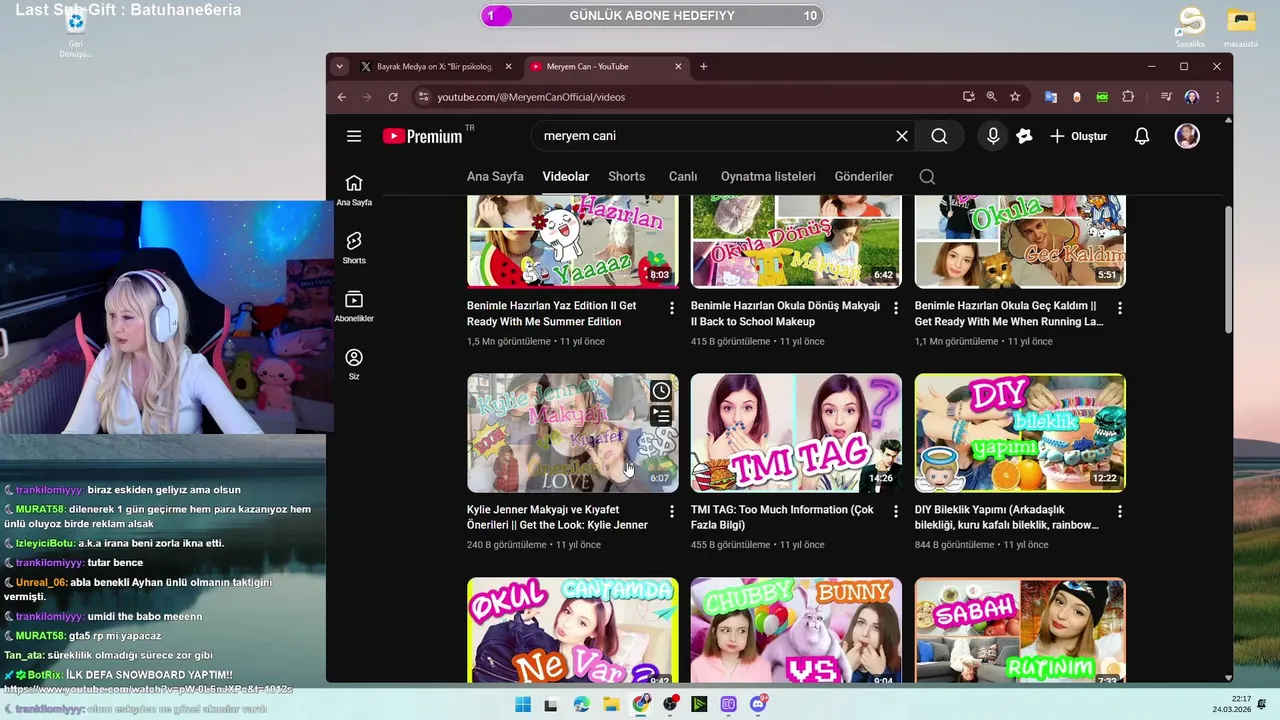Open a new browser tab
1280x720 pixels.
(704, 67)
